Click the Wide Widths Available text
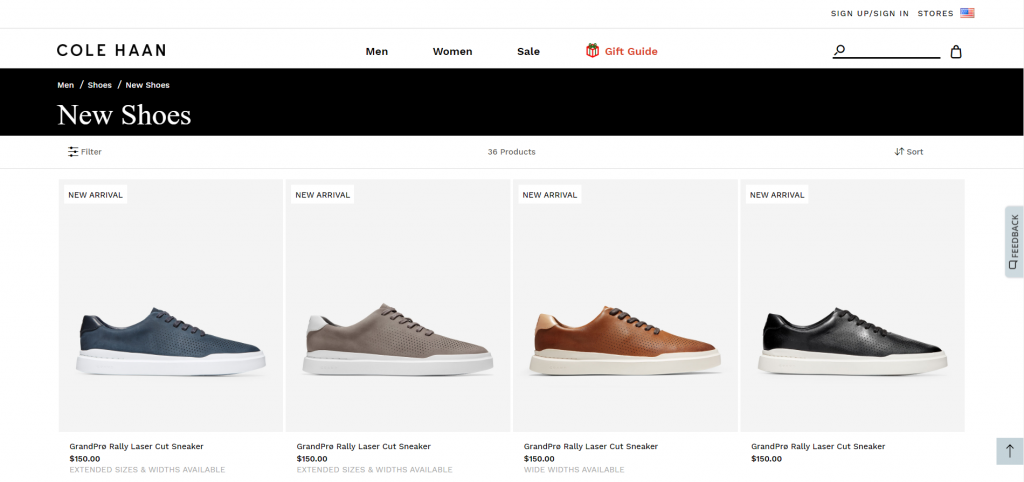The width and height of the screenshot is (1024, 482). (574, 470)
